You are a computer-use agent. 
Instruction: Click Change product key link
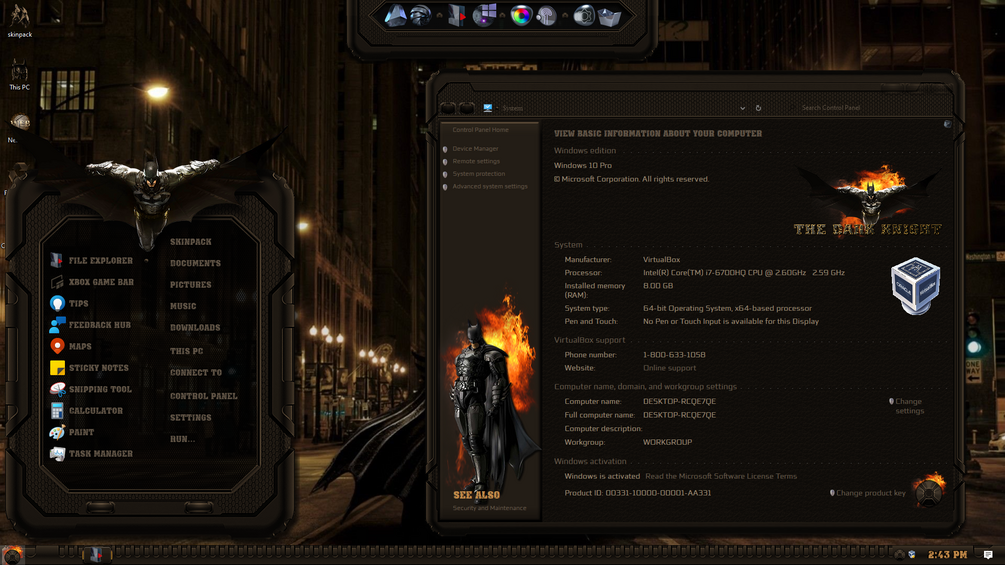[870, 493]
